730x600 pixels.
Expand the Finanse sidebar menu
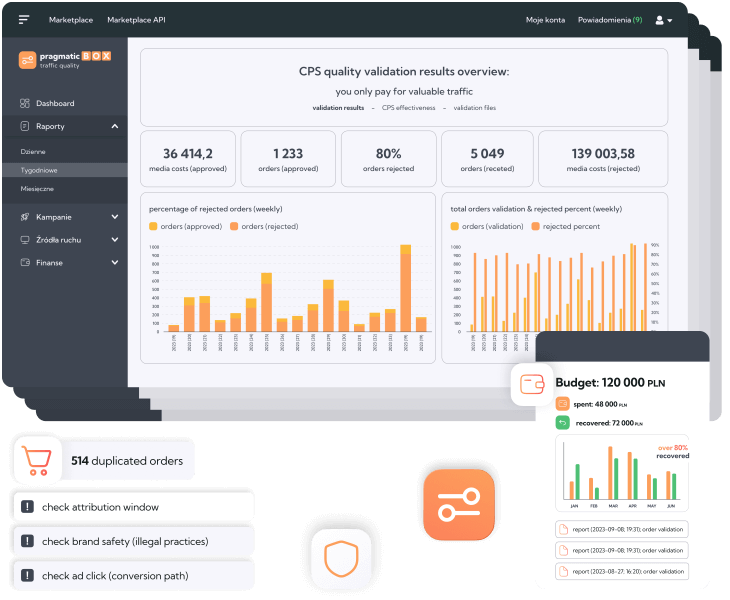[115, 263]
